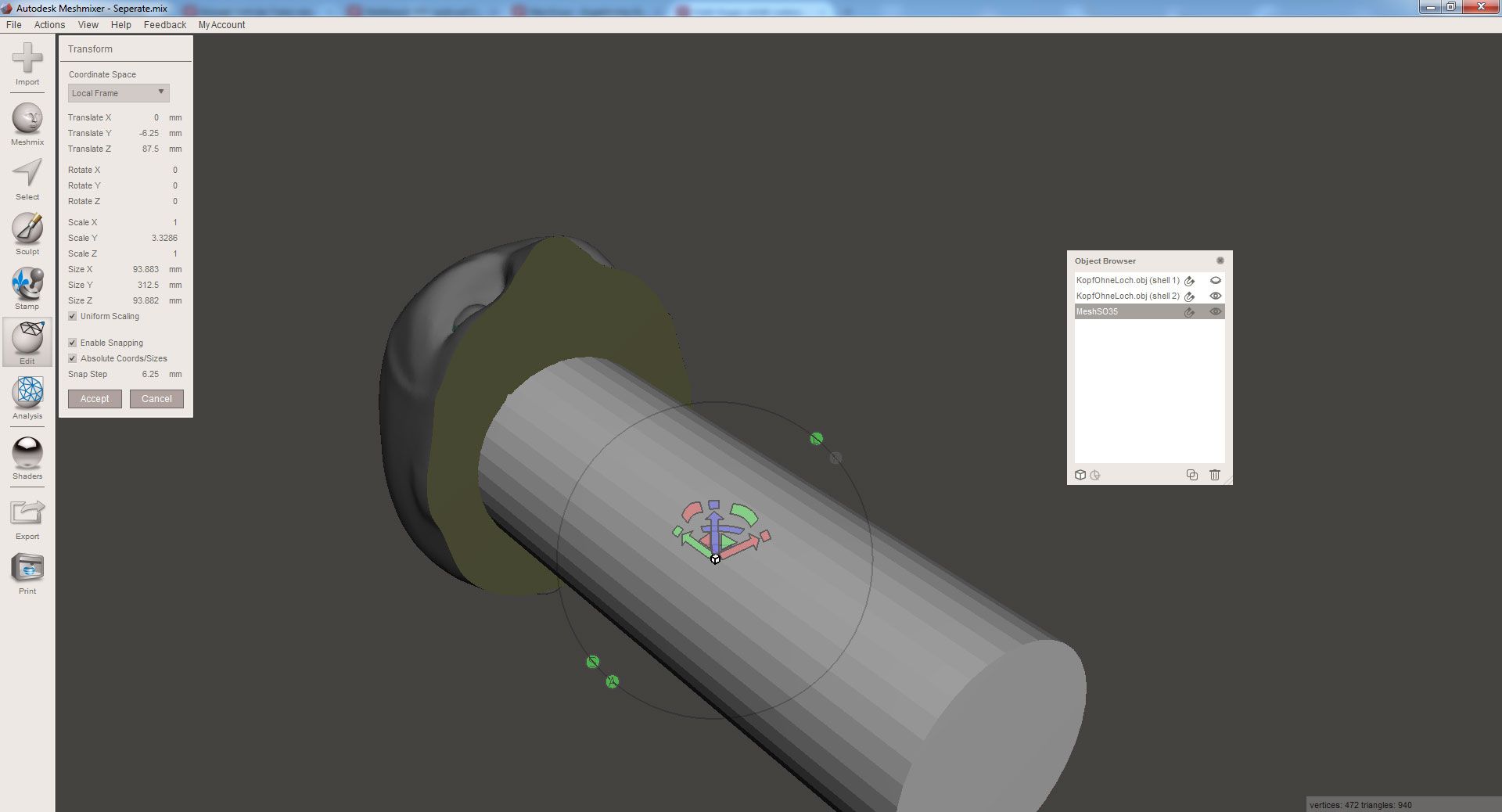
Task: Open the Stamp tool
Action: [x=27, y=289]
